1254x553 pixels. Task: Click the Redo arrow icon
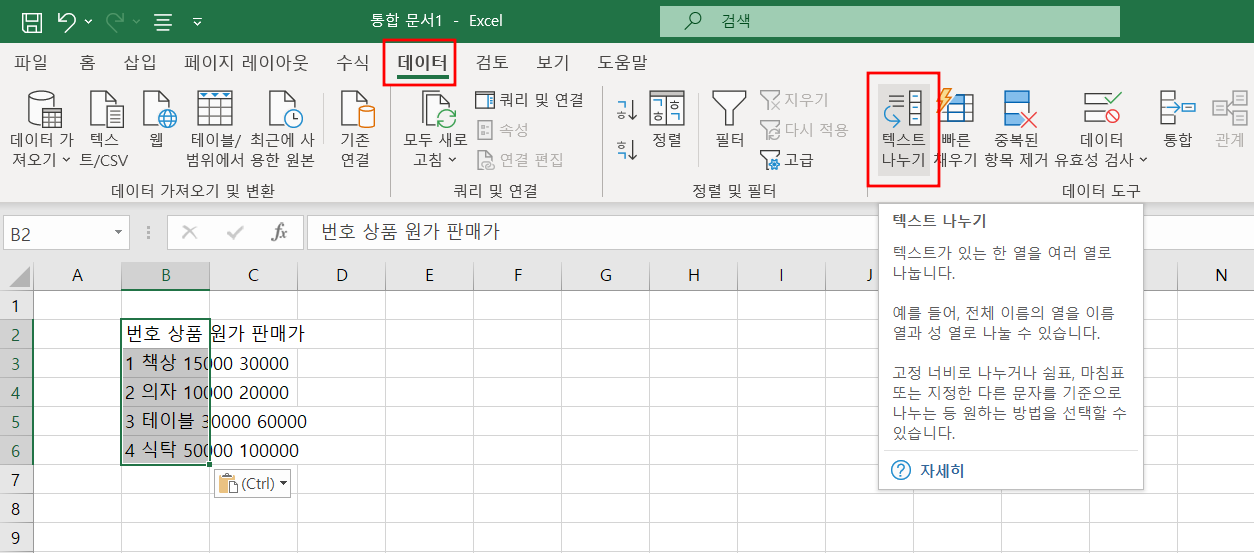(x=115, y=20)
